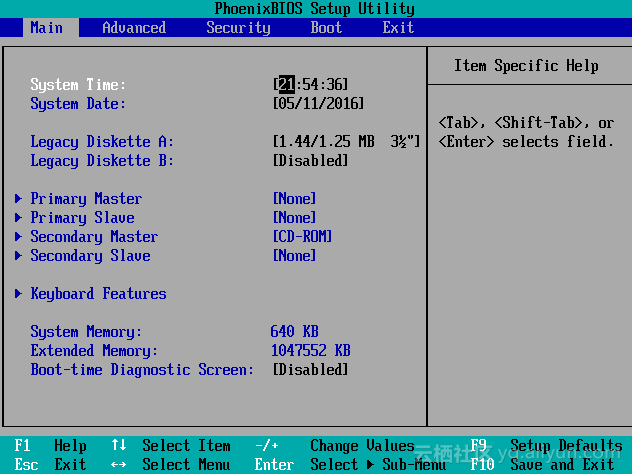Select Legacy Diskette A value 1.44/1.25 MB

click(346, 141)
